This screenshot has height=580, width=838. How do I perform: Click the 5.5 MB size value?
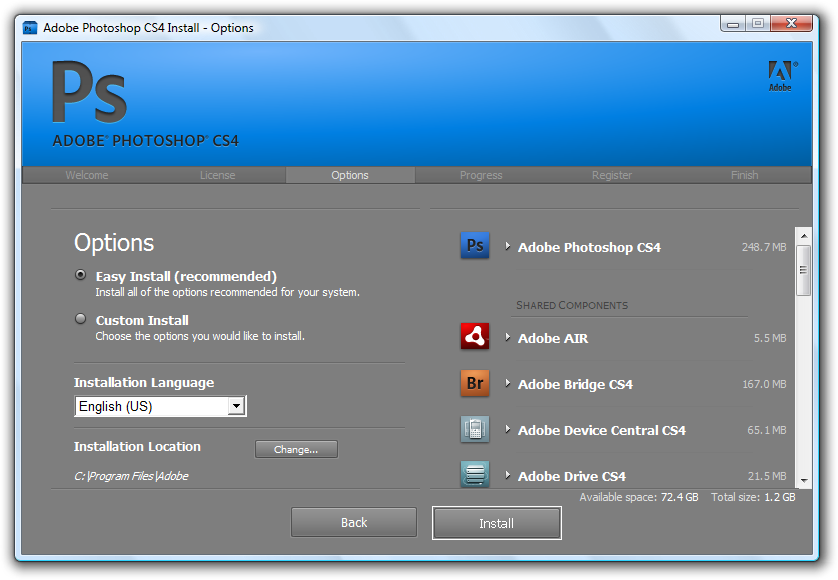click(770, 338)
